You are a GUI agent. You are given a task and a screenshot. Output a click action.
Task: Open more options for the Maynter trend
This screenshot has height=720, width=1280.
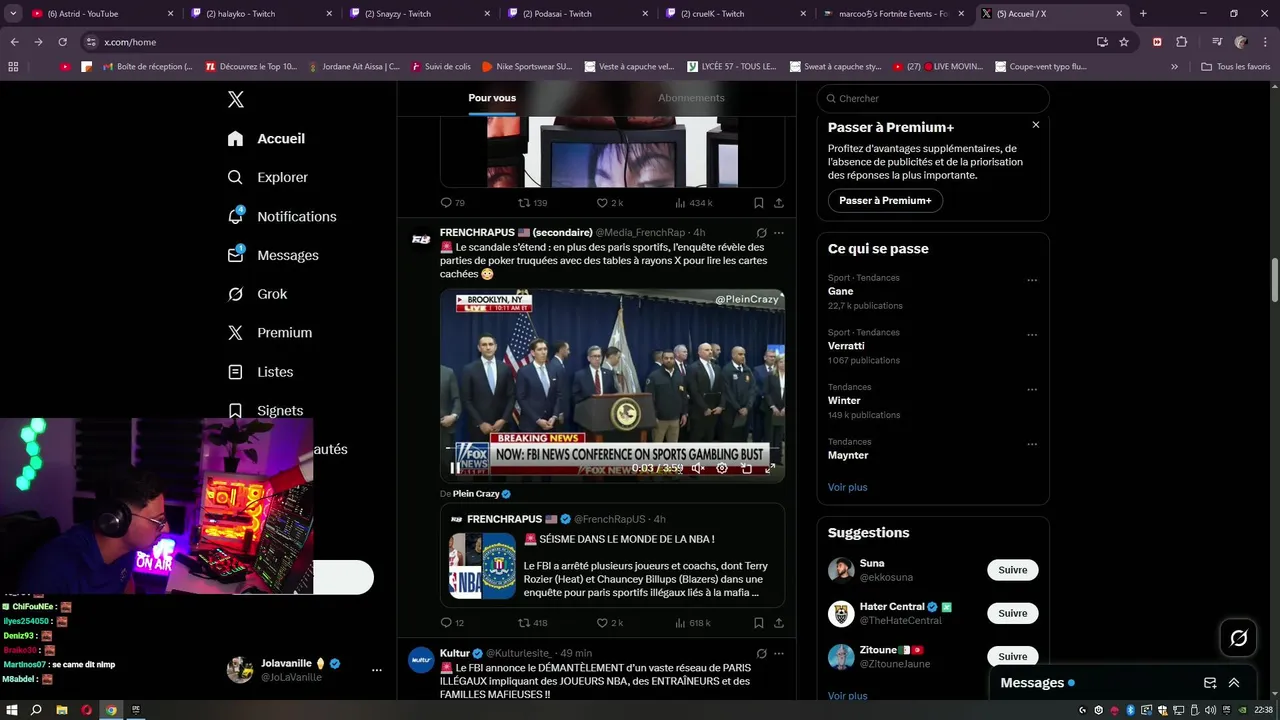tap(1032, 444)
